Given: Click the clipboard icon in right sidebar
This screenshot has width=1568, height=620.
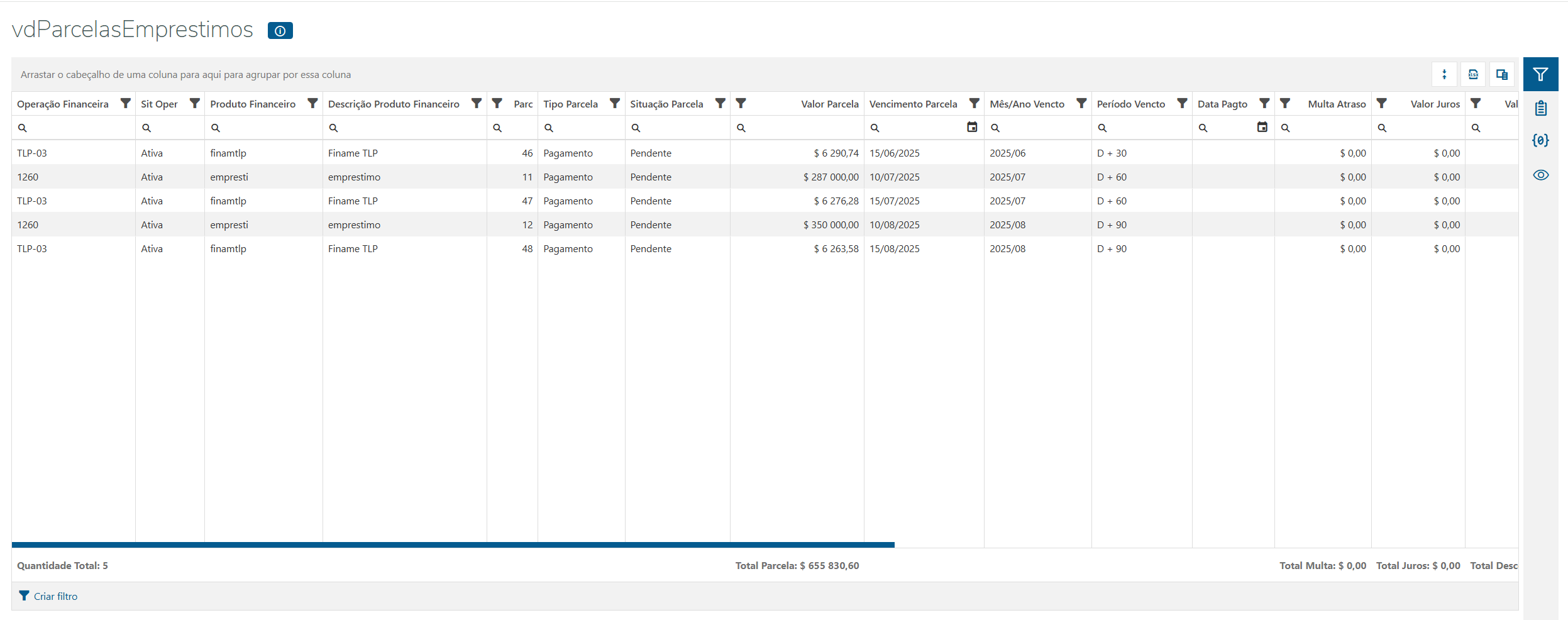Looking at the screenshot, I should [1540, 108].
